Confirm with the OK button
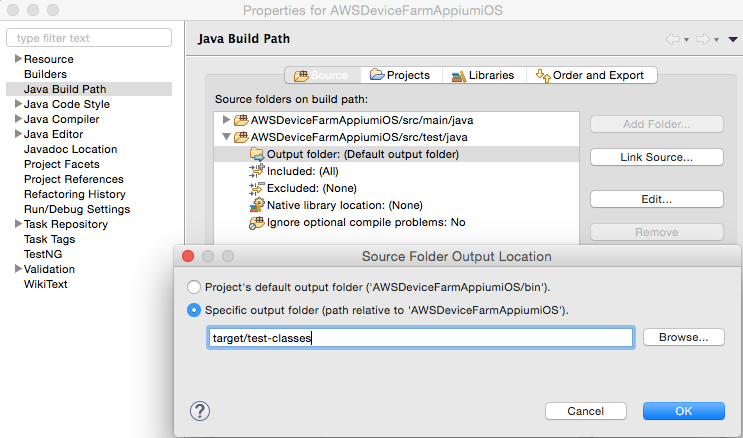The image size is (743, 438). click(684, 411)
